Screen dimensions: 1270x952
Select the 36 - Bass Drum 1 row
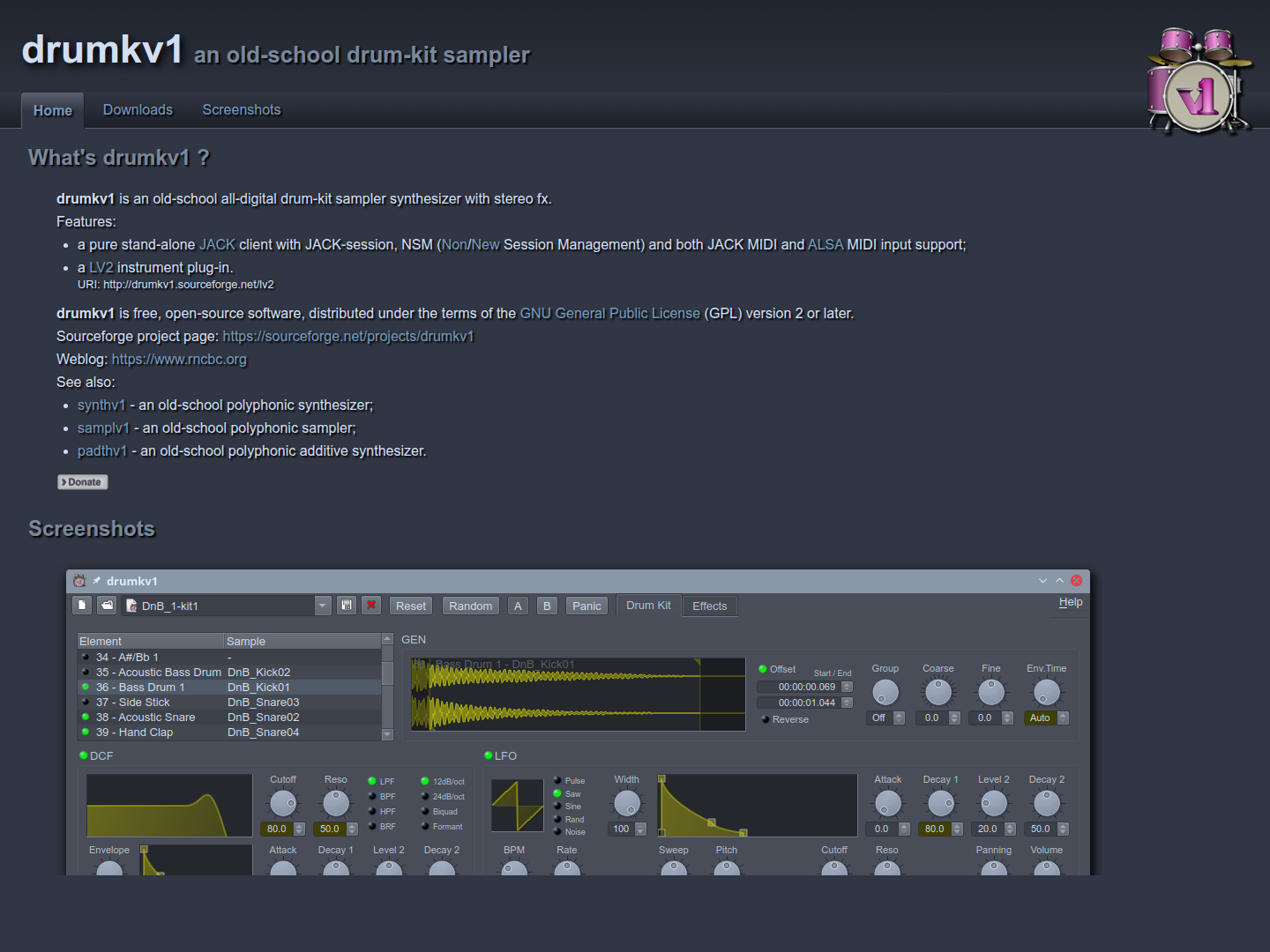point(229,687)
